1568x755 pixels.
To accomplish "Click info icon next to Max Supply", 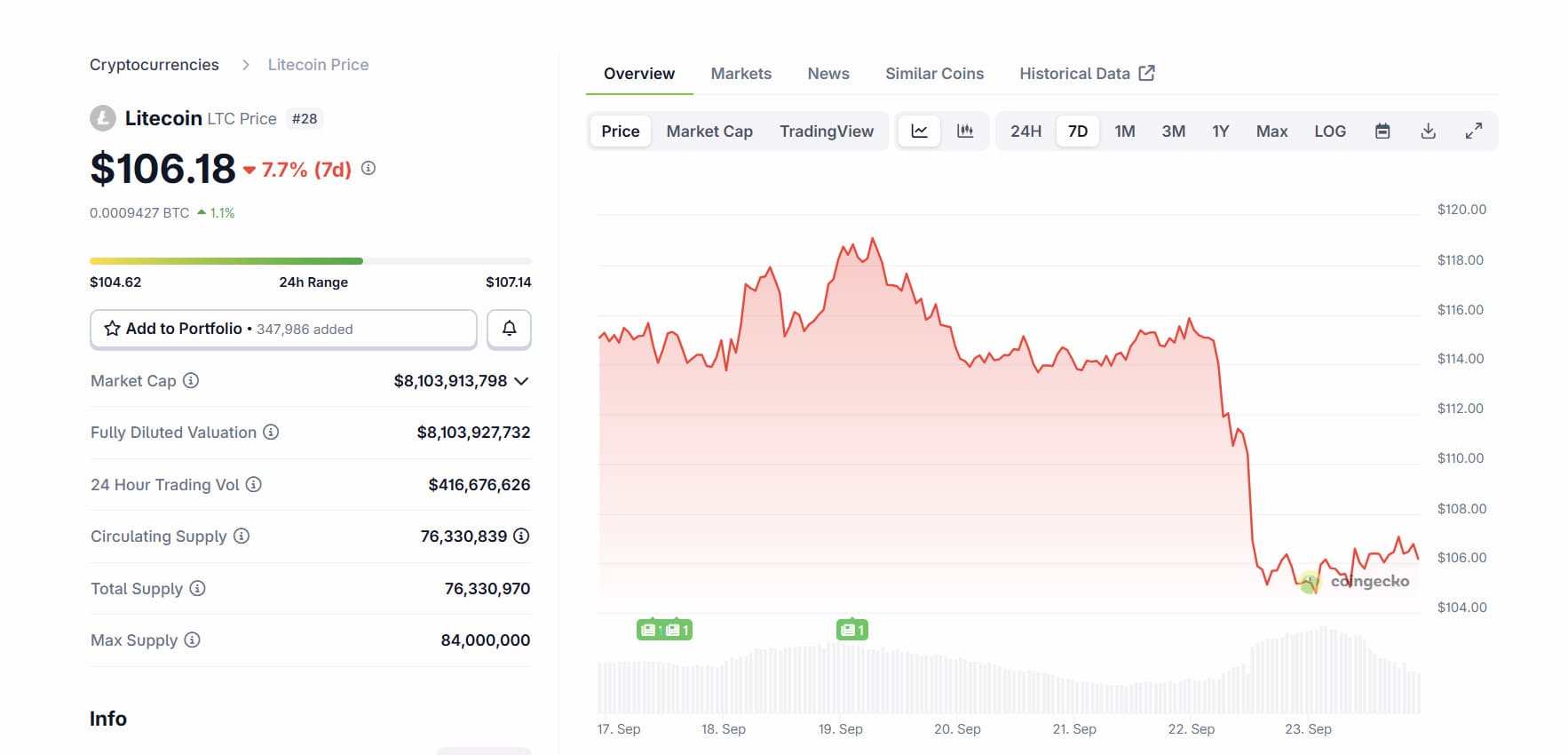I will pos(193,640).
